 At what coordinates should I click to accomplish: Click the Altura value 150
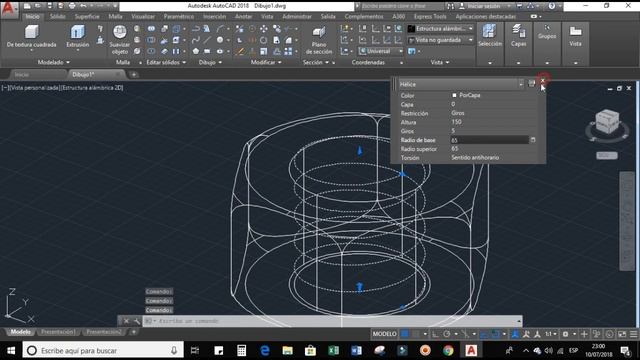[x=456, y=122]
